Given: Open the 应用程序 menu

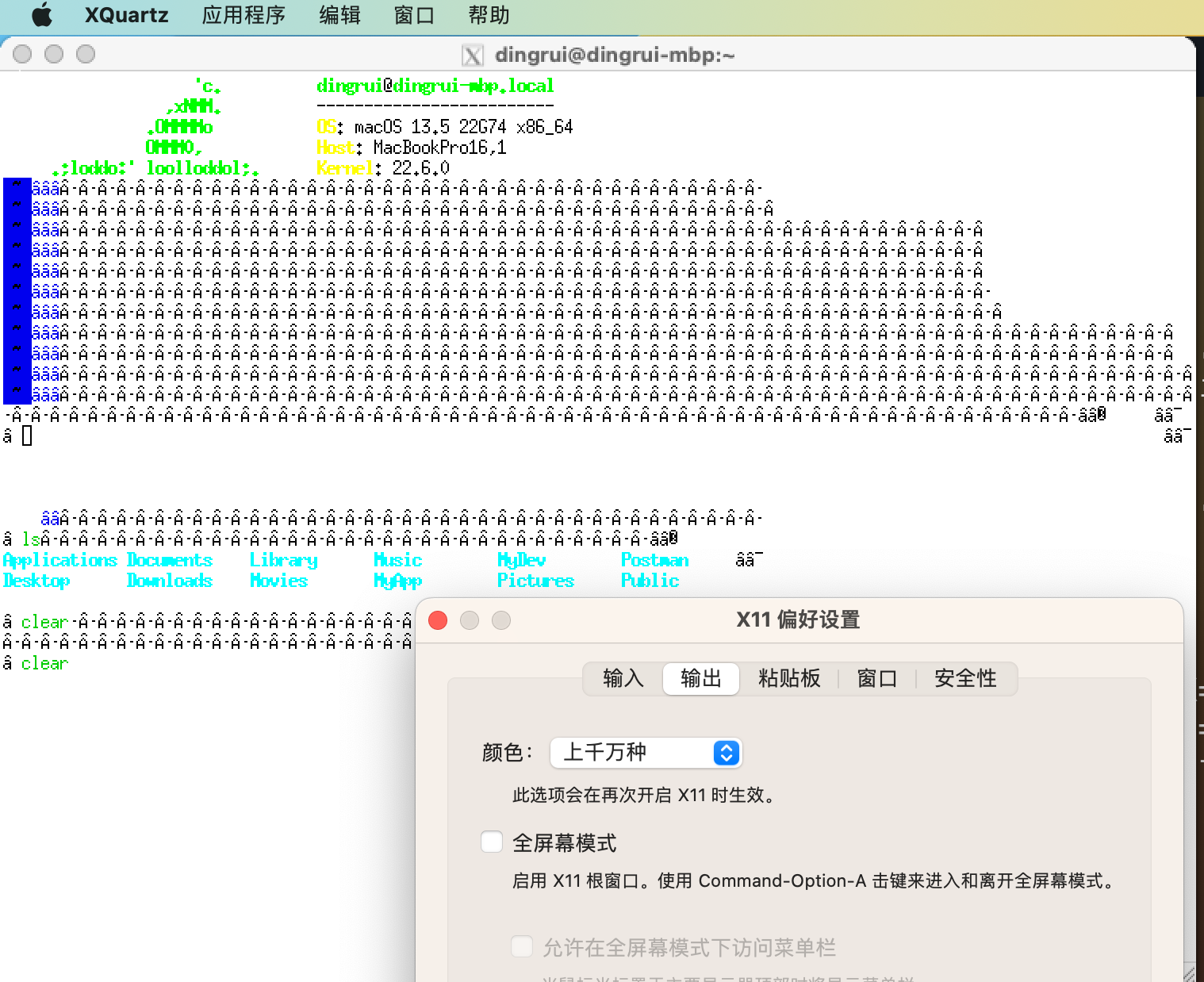Looking at the screenshot, I should (x=243, y=15).
